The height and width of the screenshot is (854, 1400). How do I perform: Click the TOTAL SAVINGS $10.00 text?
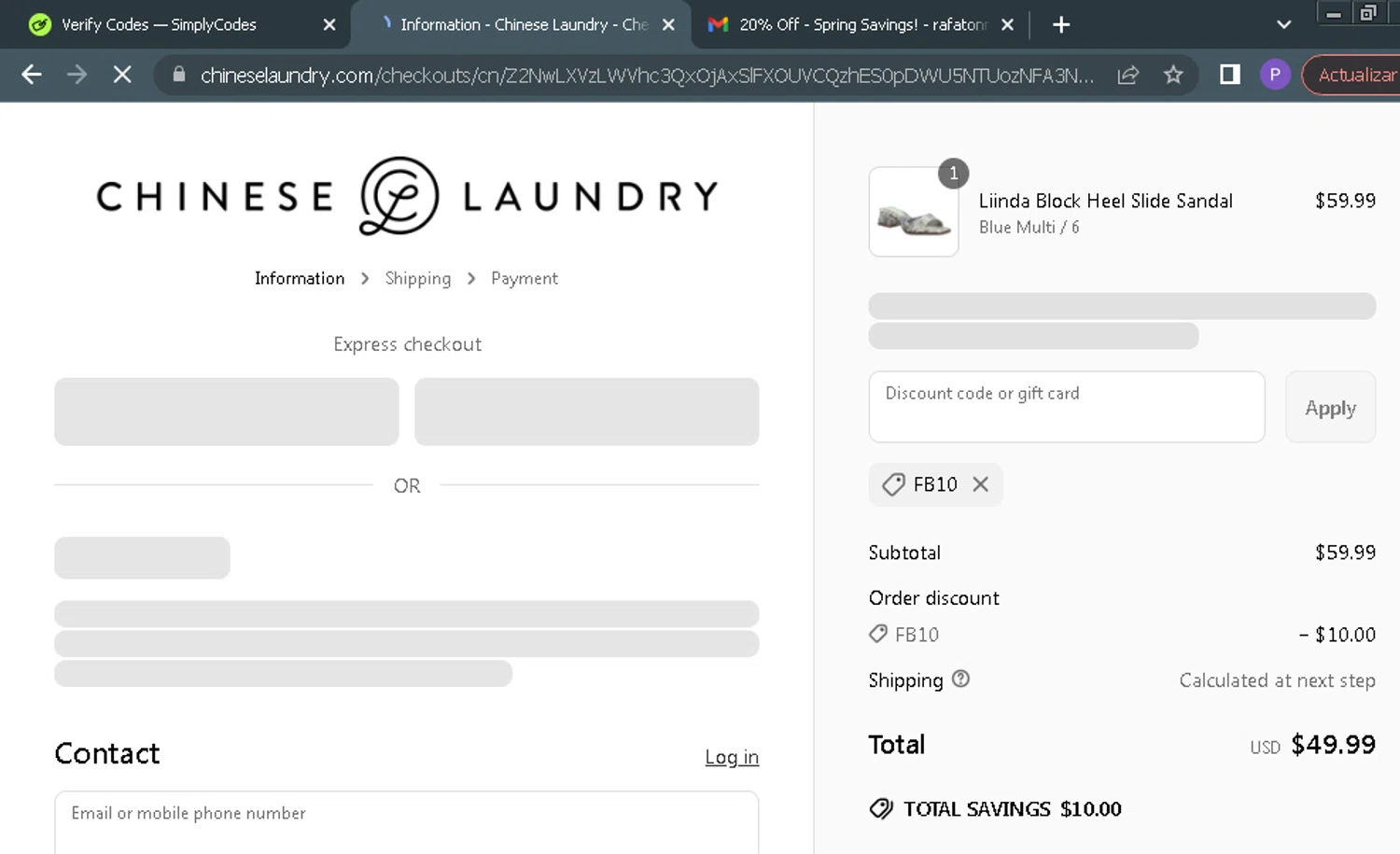pyautogui.click(x=1012, y=809)
